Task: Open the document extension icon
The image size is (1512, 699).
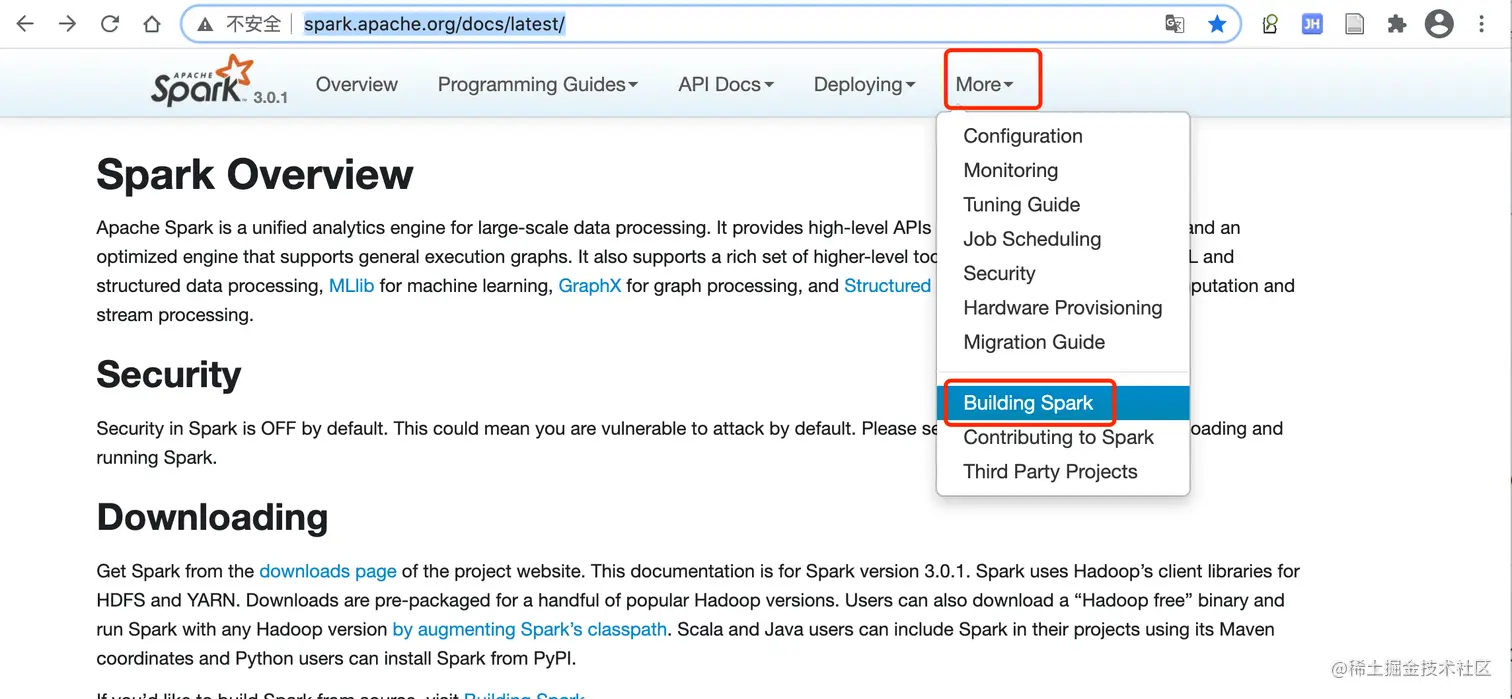Action: (1354, 24)
